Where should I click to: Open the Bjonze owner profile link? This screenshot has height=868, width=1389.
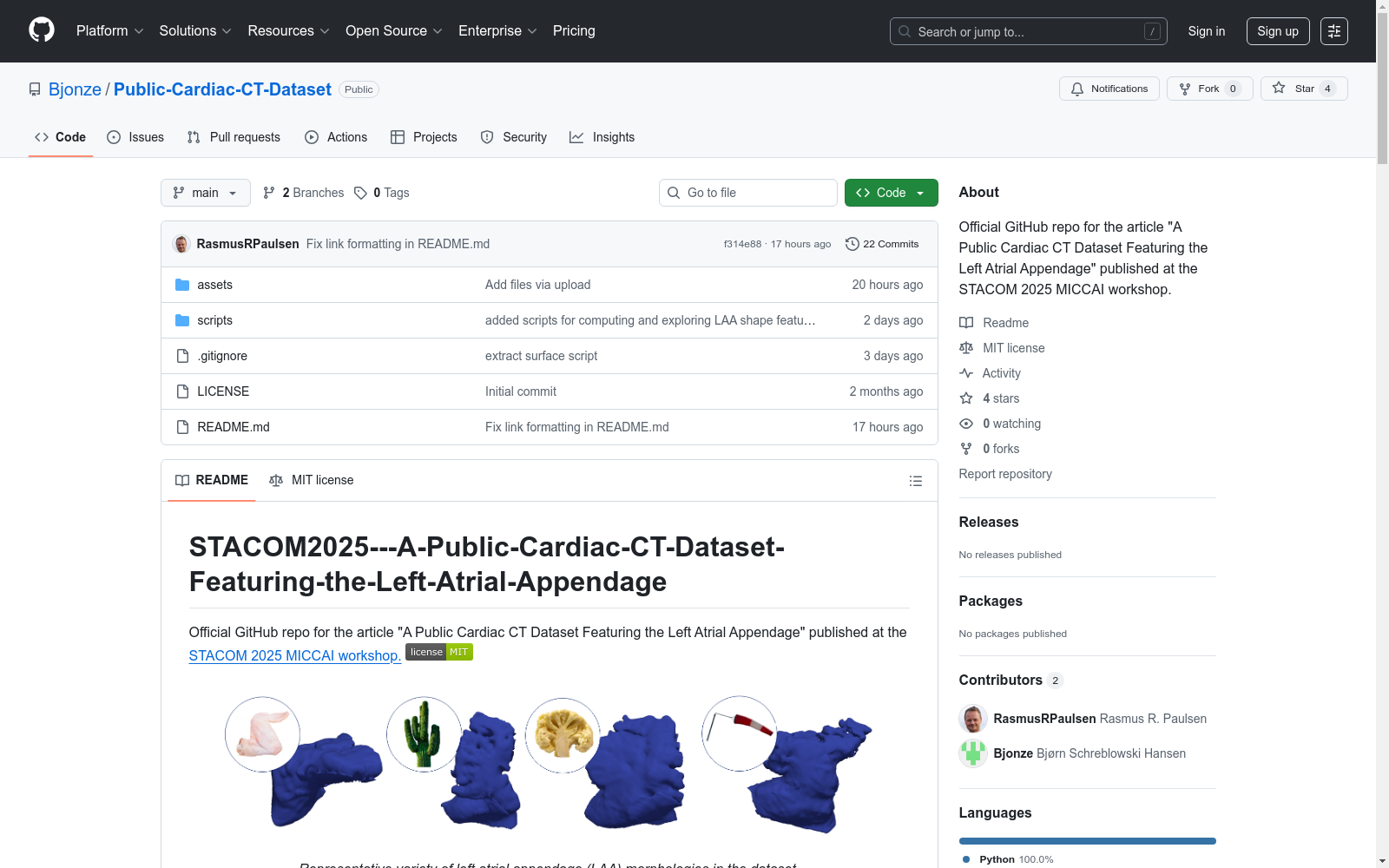(x=75, y=89)
